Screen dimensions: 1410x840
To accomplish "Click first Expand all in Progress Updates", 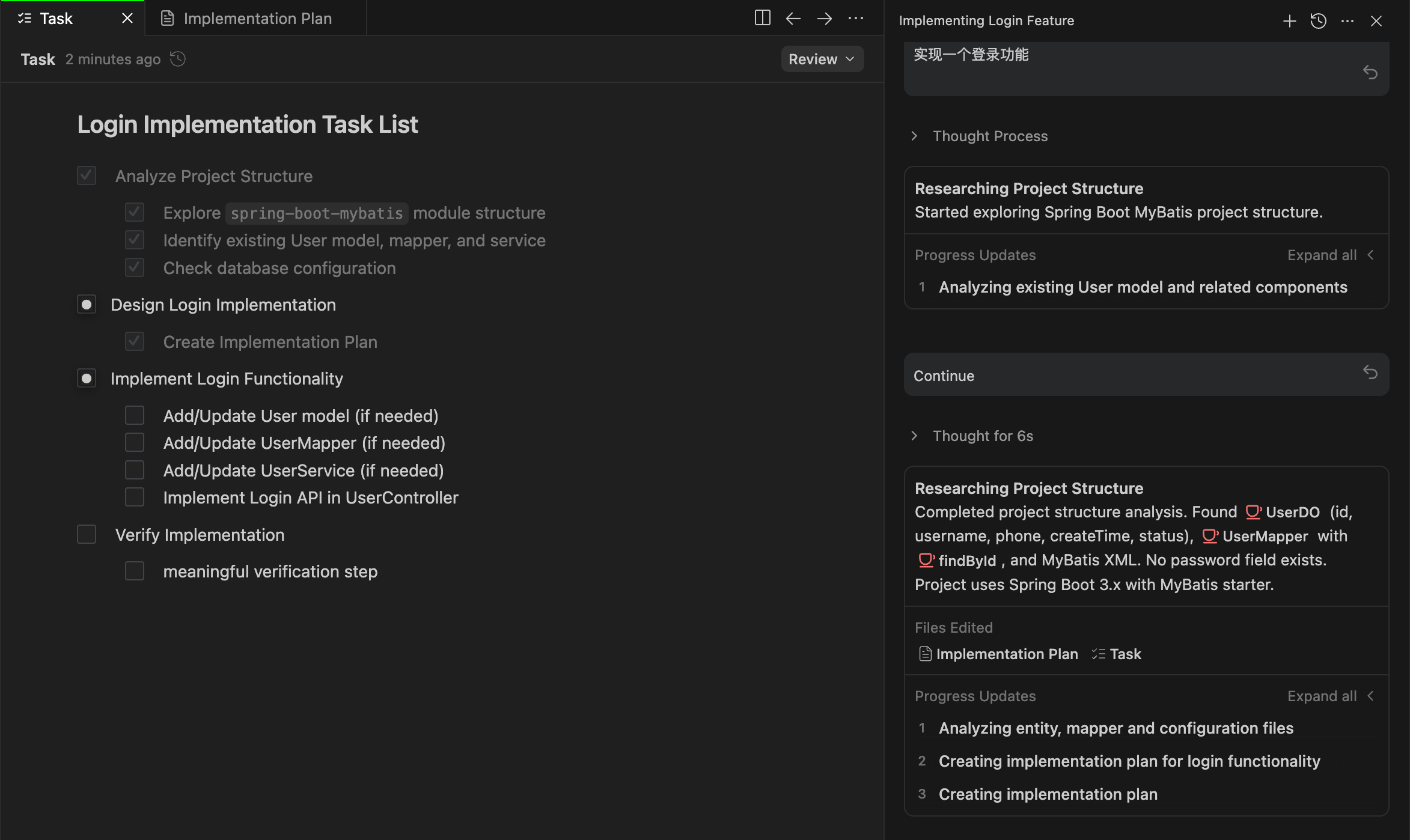I will click(1322, 255).
